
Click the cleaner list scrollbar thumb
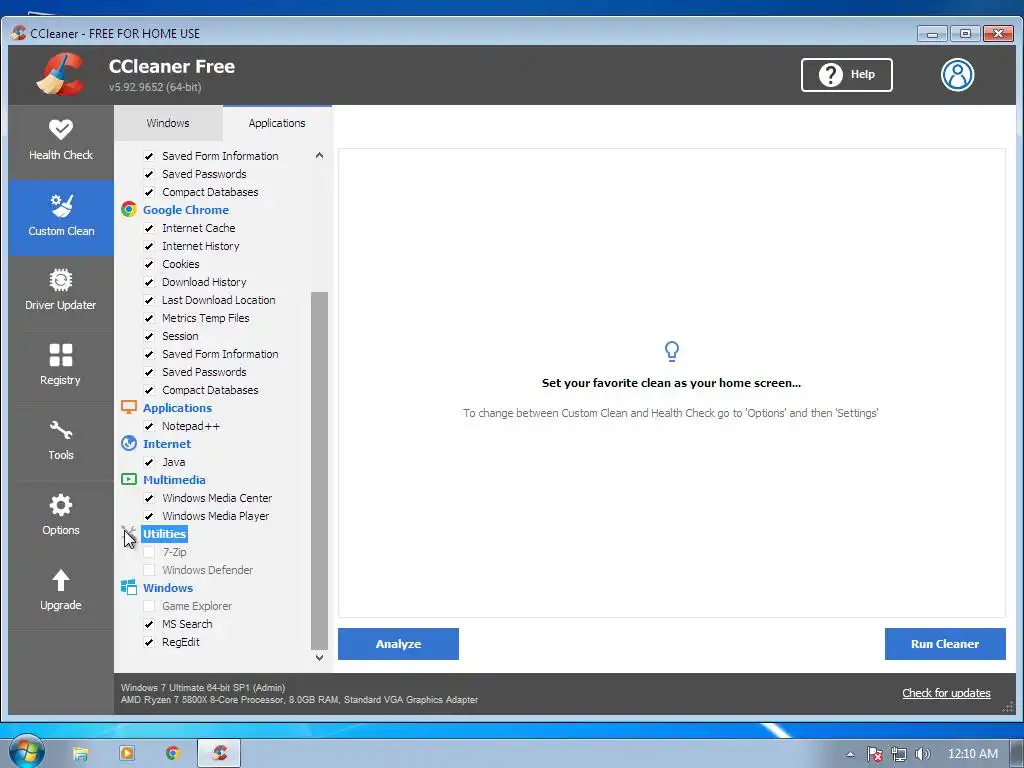coord(319,470)
